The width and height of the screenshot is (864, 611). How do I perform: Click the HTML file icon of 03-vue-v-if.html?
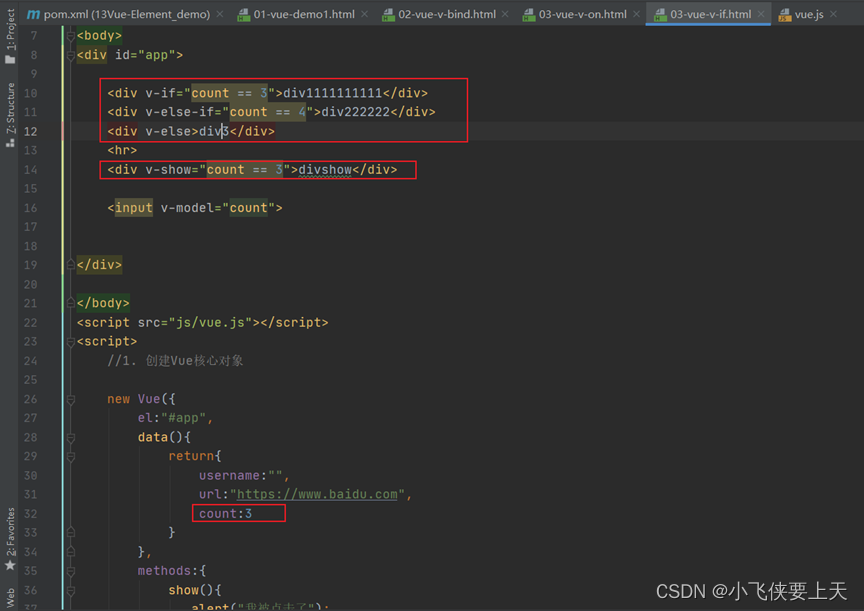(x=660, y=15)
